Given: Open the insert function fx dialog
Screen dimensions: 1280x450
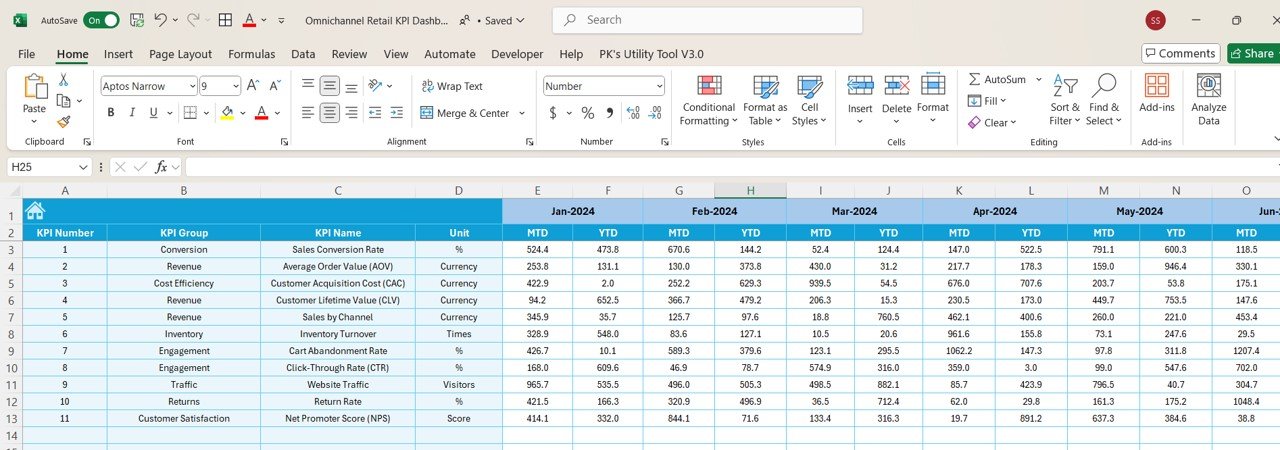Looking at the screenshot, I should (161, 167).
